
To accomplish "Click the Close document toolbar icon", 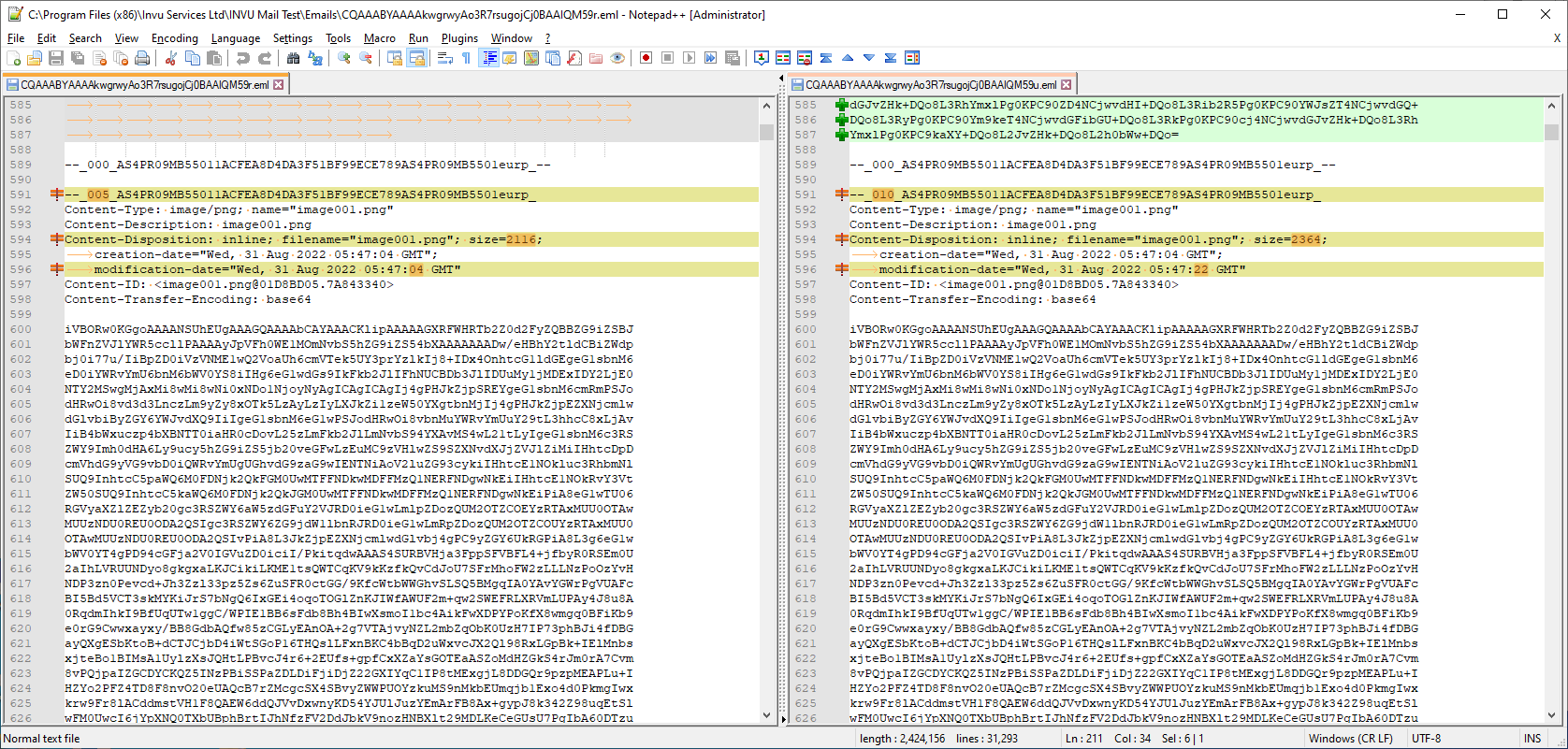I will [x=99, y=58].
